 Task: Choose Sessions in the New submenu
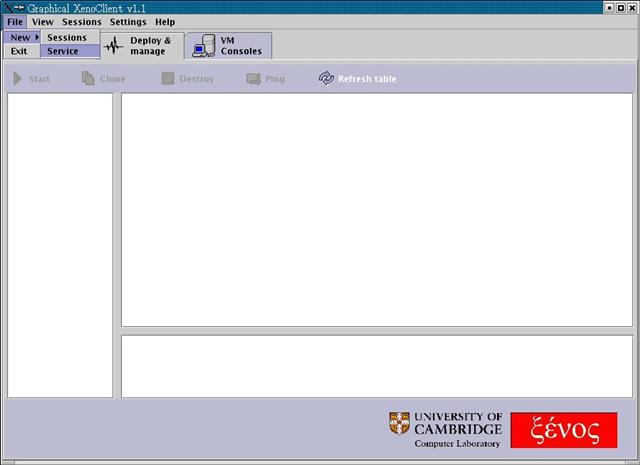(x=68, y=37)
